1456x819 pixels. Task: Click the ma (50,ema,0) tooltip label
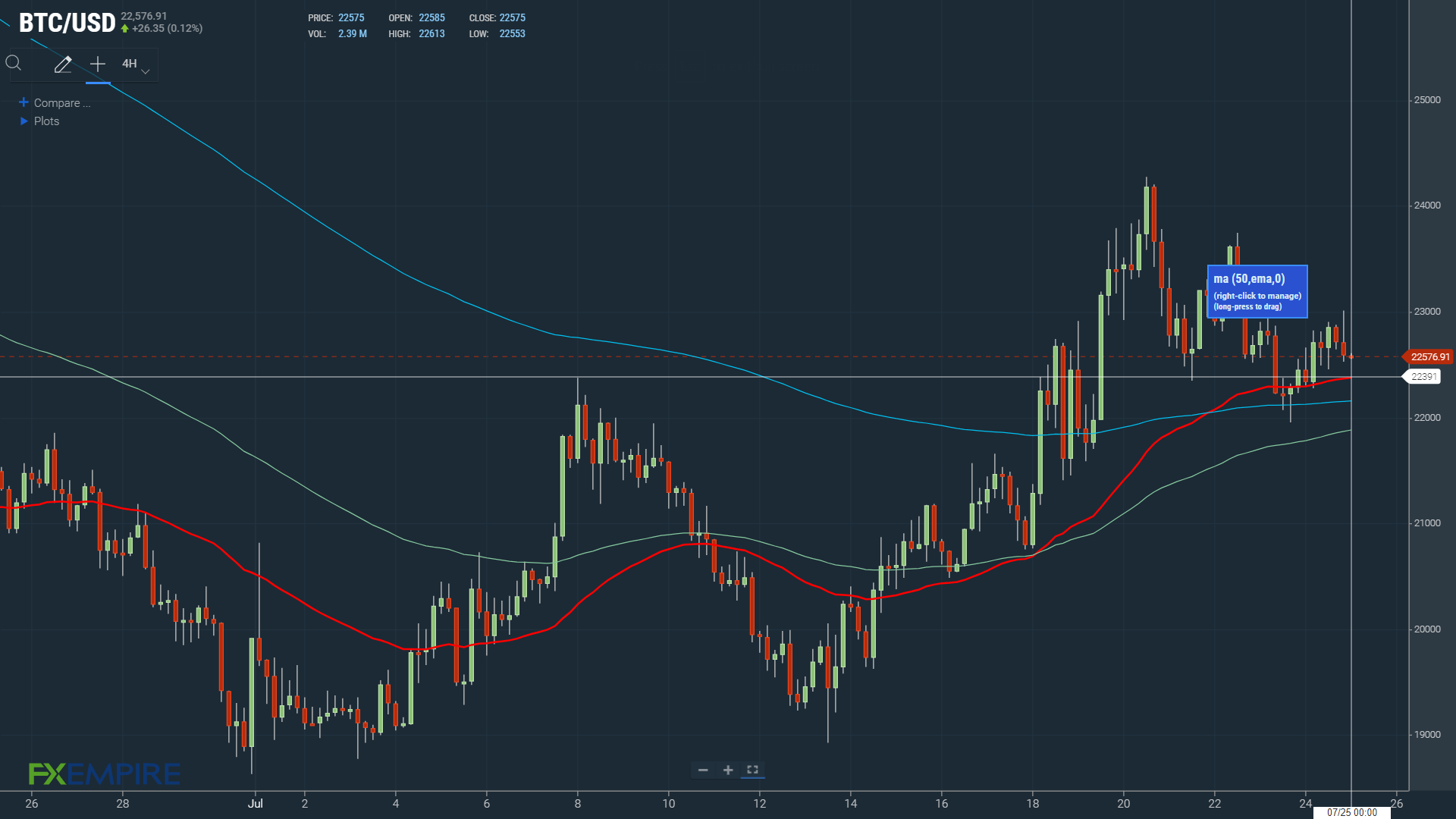1257,291
